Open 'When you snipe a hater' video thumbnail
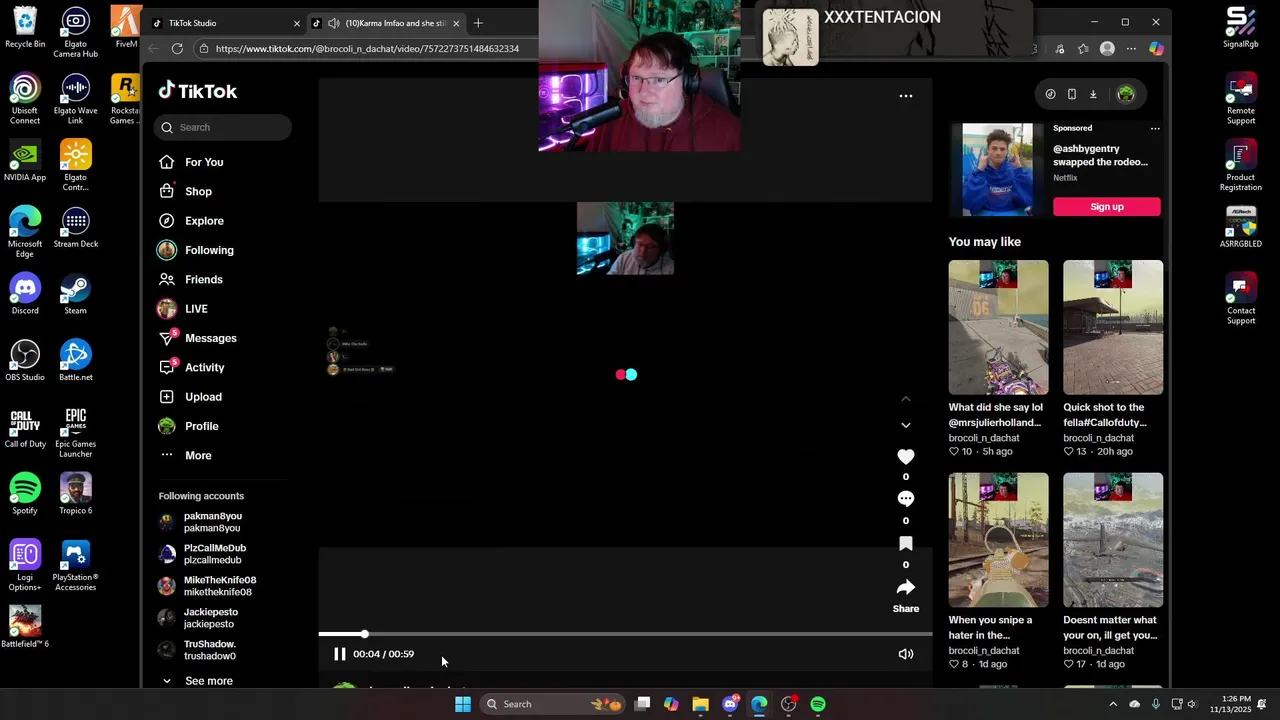 [x=998, y=540]
